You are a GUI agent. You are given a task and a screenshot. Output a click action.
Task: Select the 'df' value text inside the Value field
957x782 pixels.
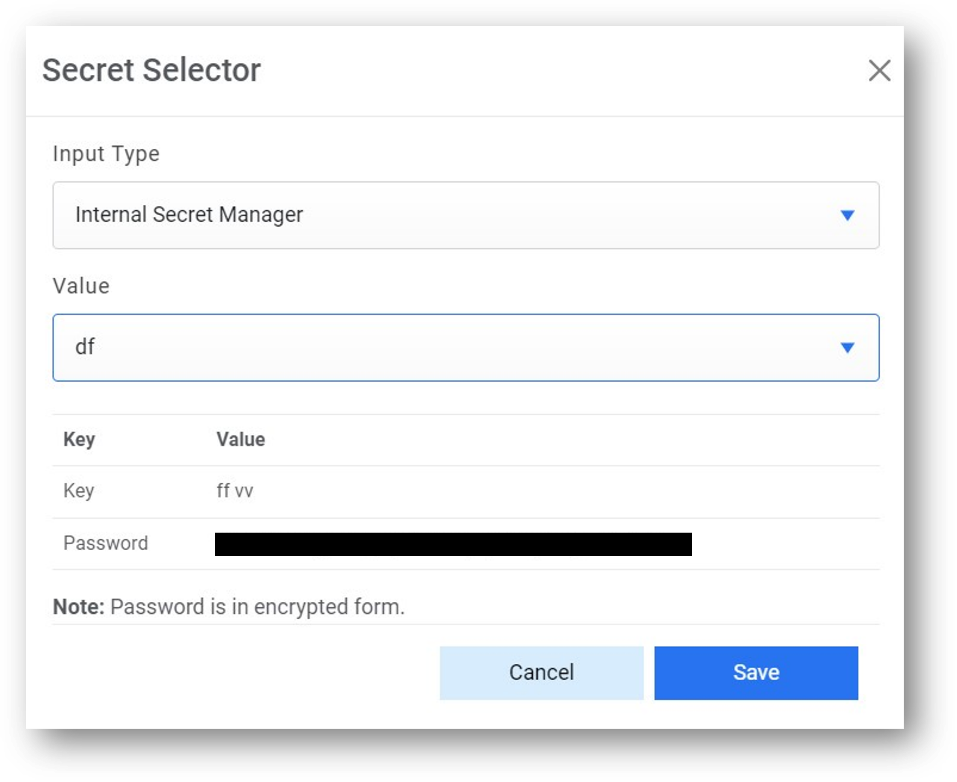(x=86, y=347)
